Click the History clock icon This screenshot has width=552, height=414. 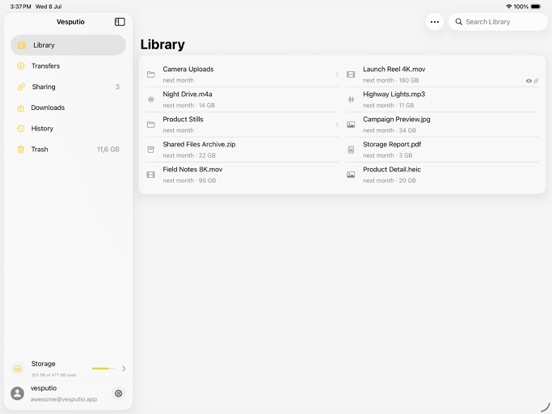[x=21, y=128]
